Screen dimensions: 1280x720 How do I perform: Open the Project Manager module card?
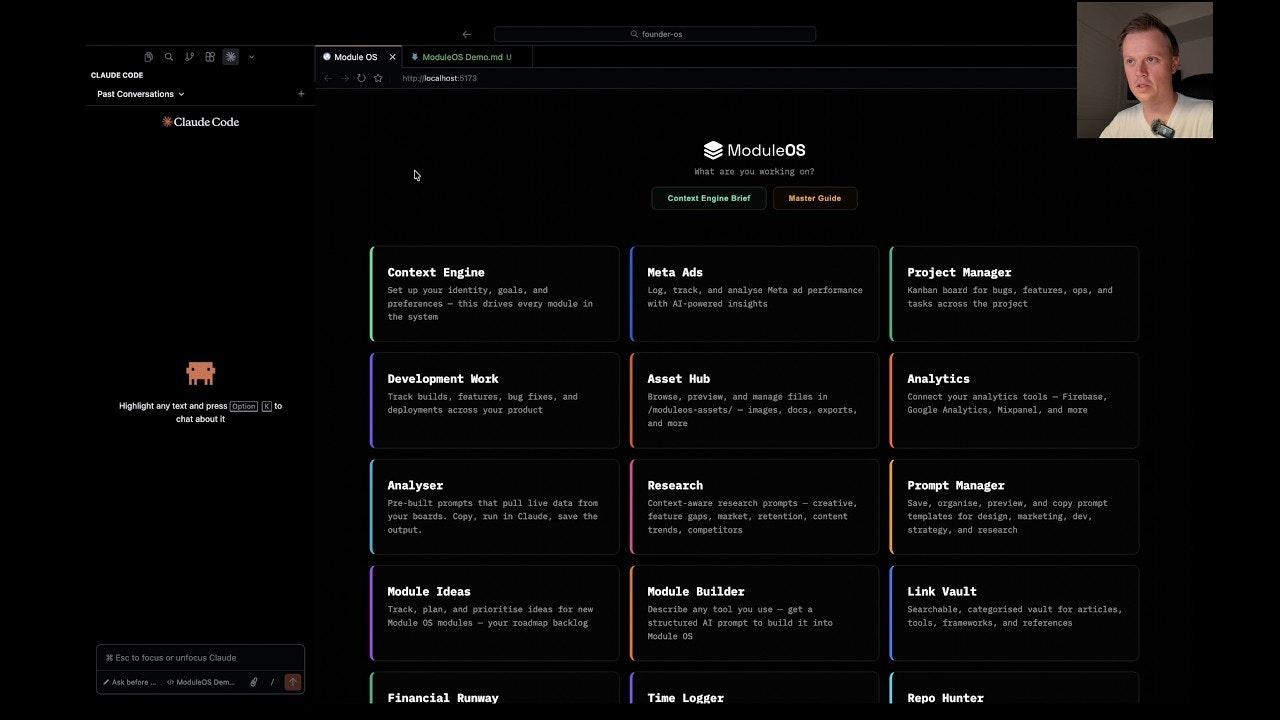(1014, 294)
